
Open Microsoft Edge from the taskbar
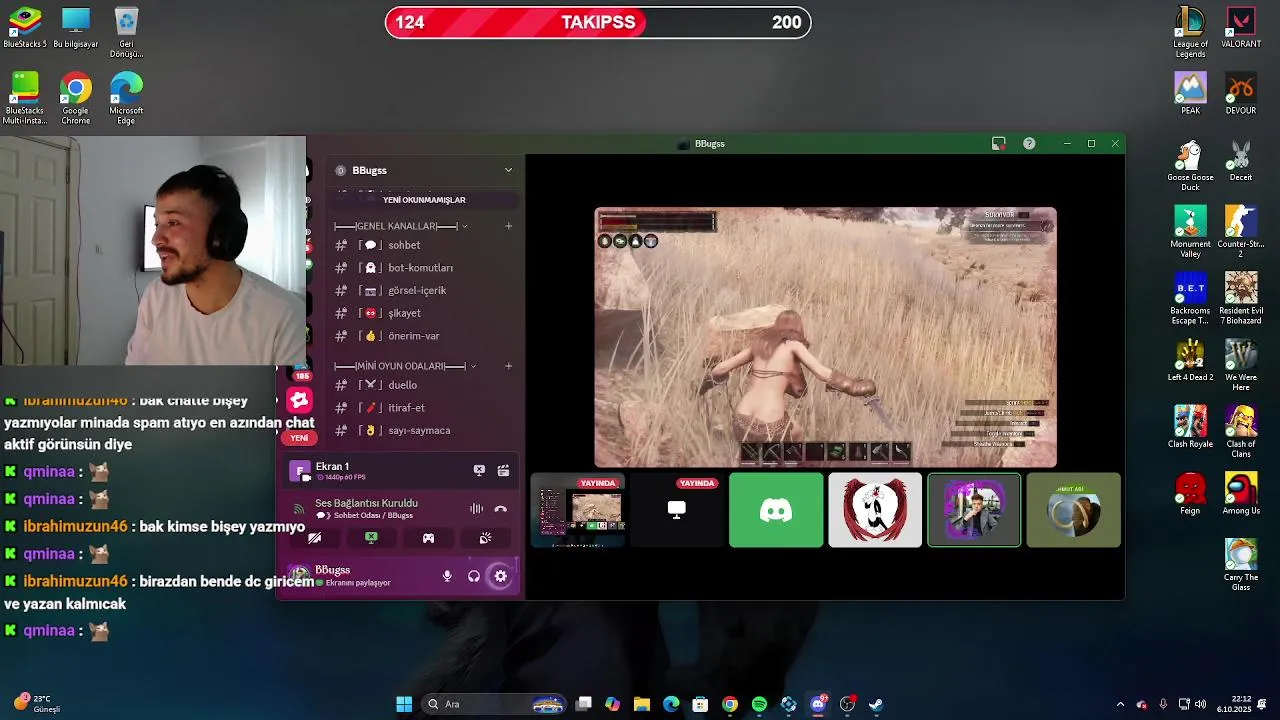671,704
